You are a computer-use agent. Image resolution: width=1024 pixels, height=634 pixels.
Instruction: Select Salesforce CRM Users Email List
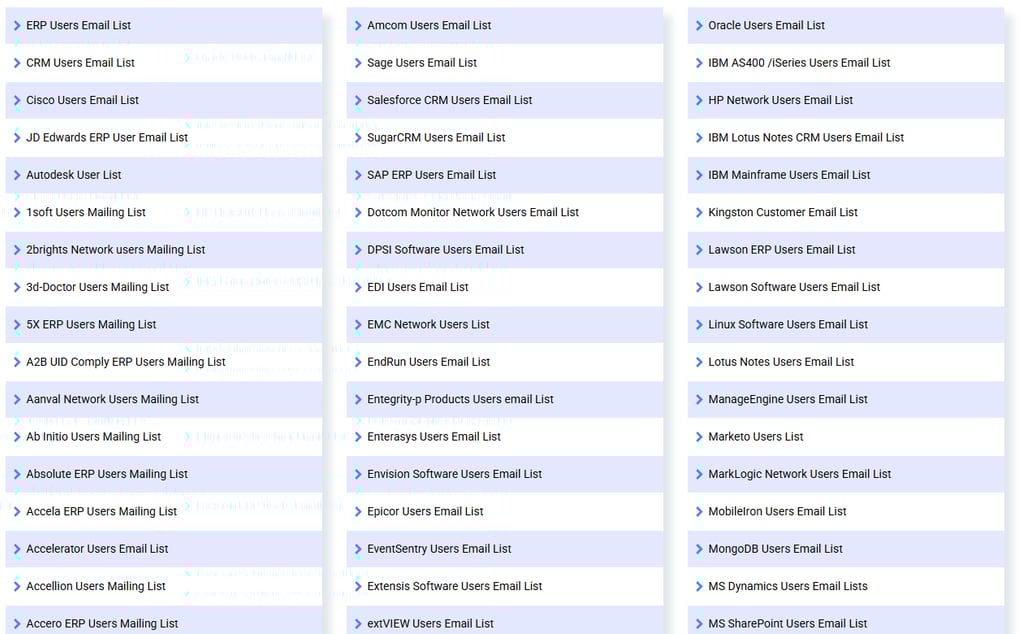click(x=449, y=100)
